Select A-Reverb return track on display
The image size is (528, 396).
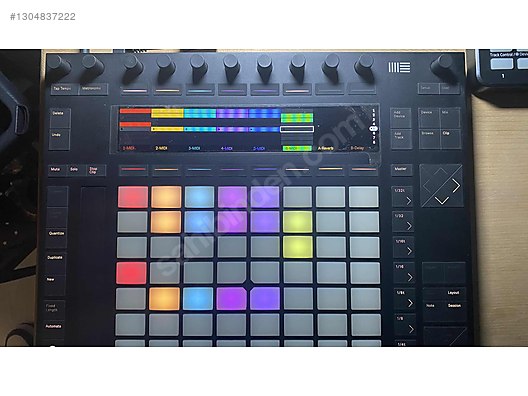[x=326, y=148]
